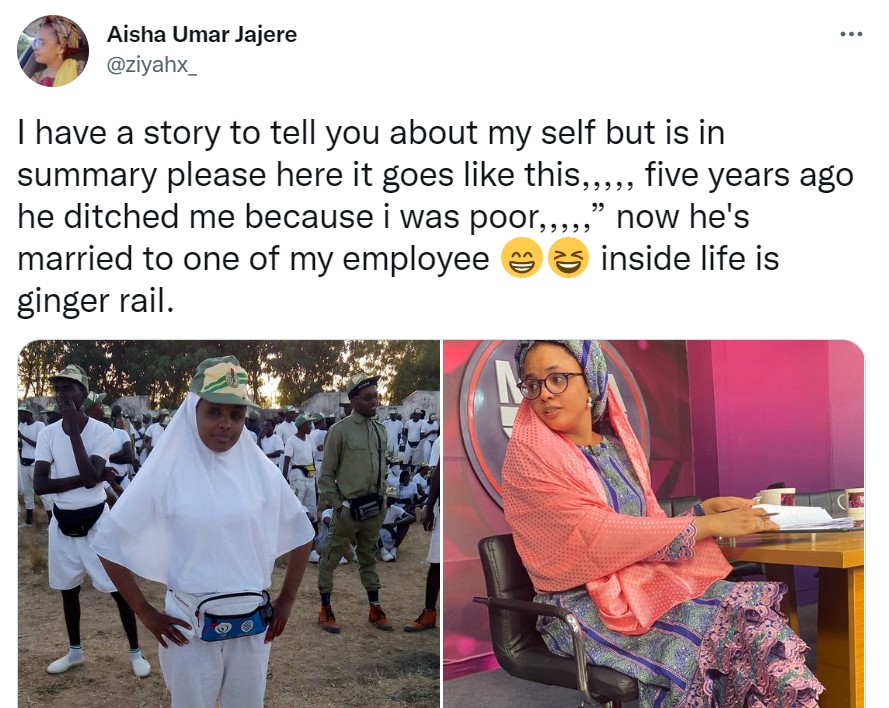
Task: Click the coffee mug on the desk
Action: tap(778, 496)
